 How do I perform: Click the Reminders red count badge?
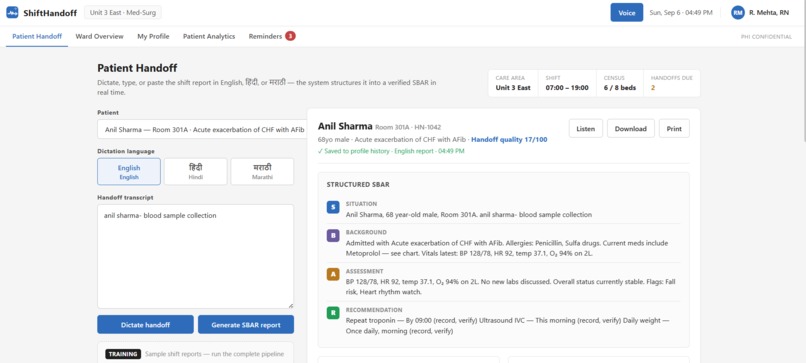pos(290,36)
